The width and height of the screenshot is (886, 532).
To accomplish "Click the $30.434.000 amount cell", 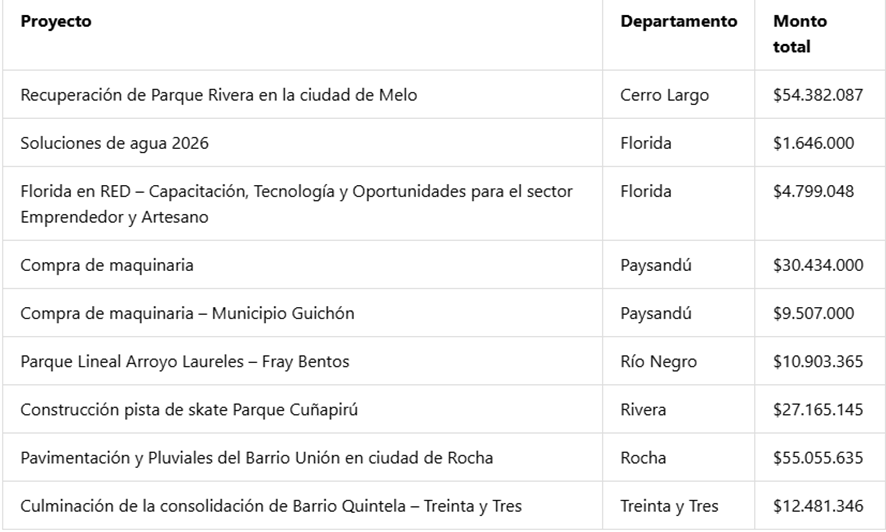I will [817, 265].
